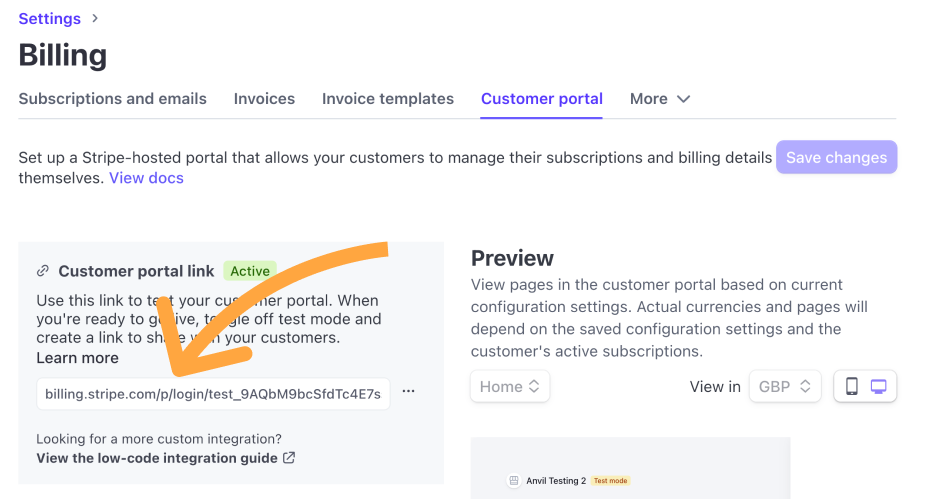Image resolution: width=931 pixels, height=499 pixels.
Task: Follow the Learn more link
Action: (77, 358)
